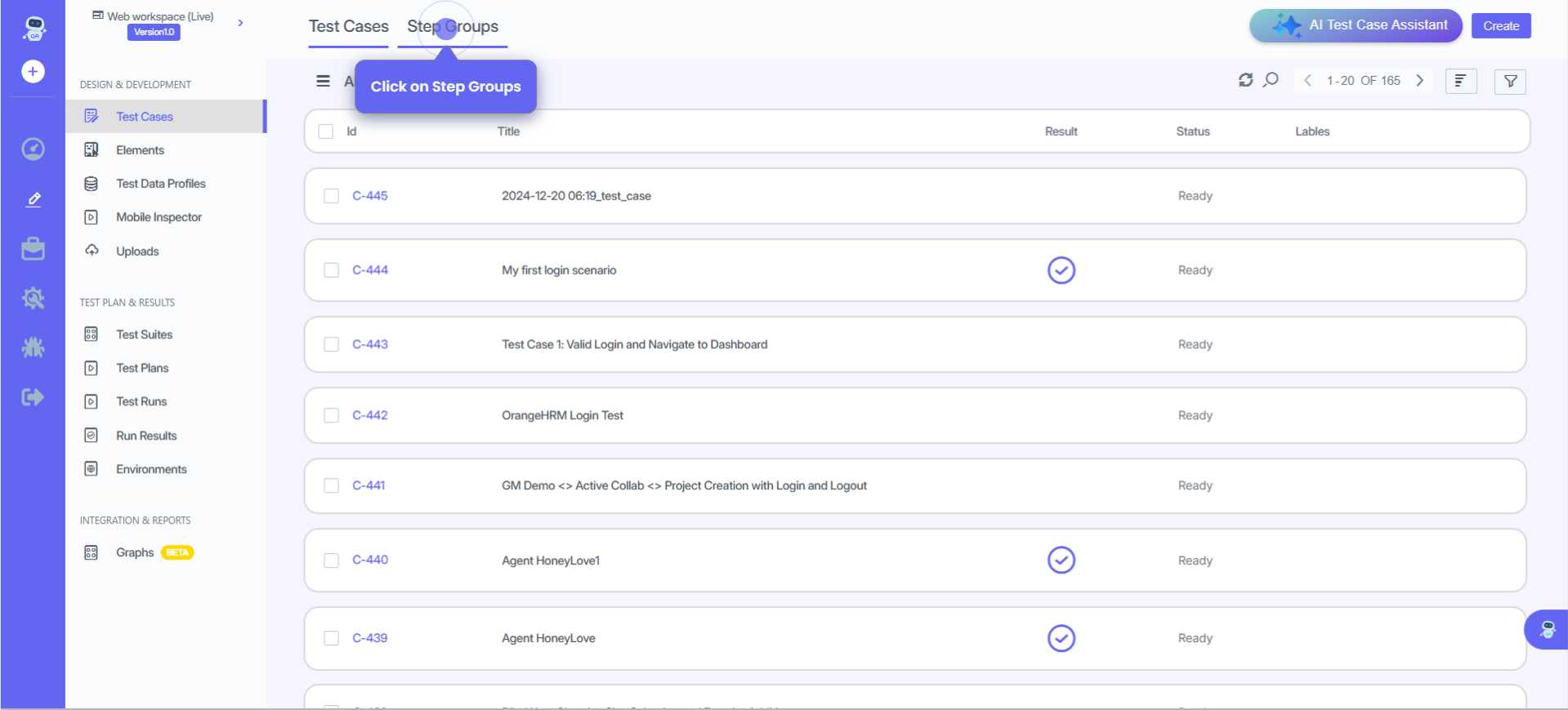The width and height of the screenshot is (1568, 710).
Task: Open the floating chatbot assistant icon
Action: [x=1547, y=629]
